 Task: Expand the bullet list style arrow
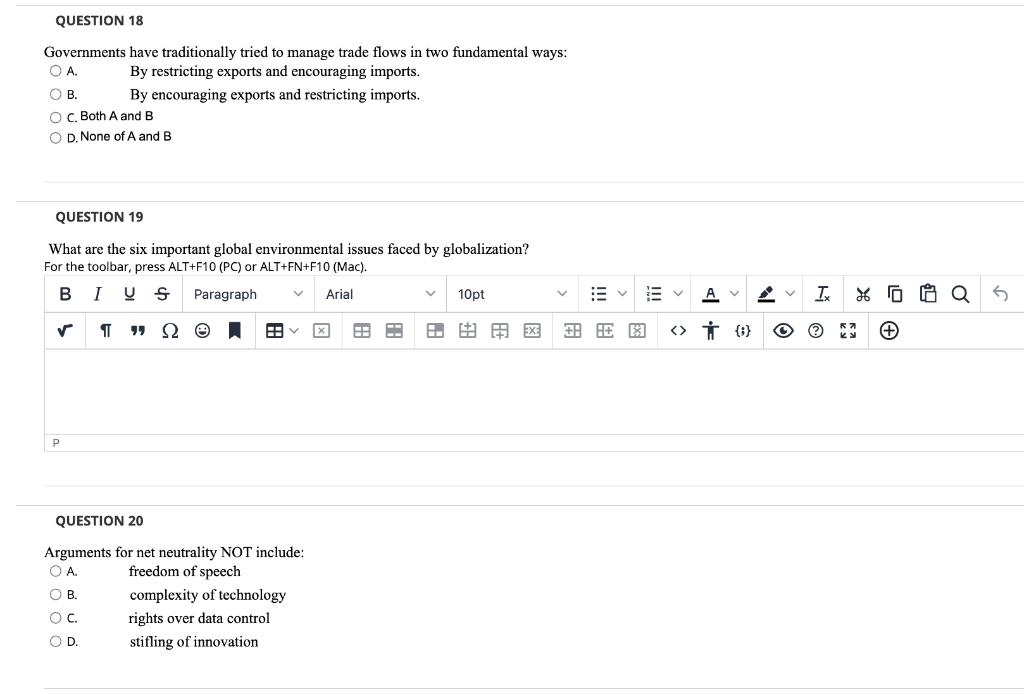point(622,294)
